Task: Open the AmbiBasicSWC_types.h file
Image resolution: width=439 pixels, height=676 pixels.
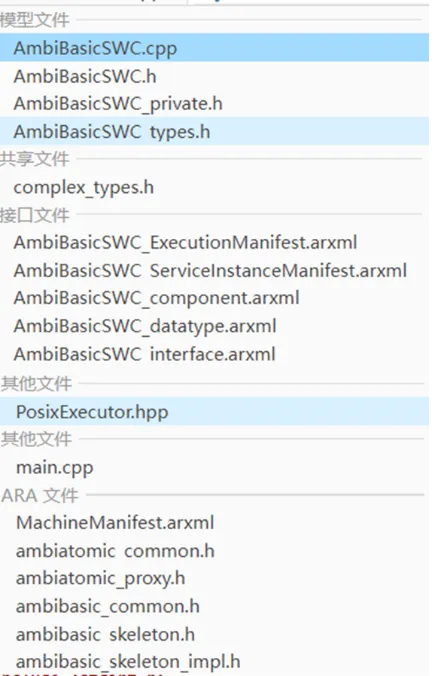Action: [x=214, y=131]
